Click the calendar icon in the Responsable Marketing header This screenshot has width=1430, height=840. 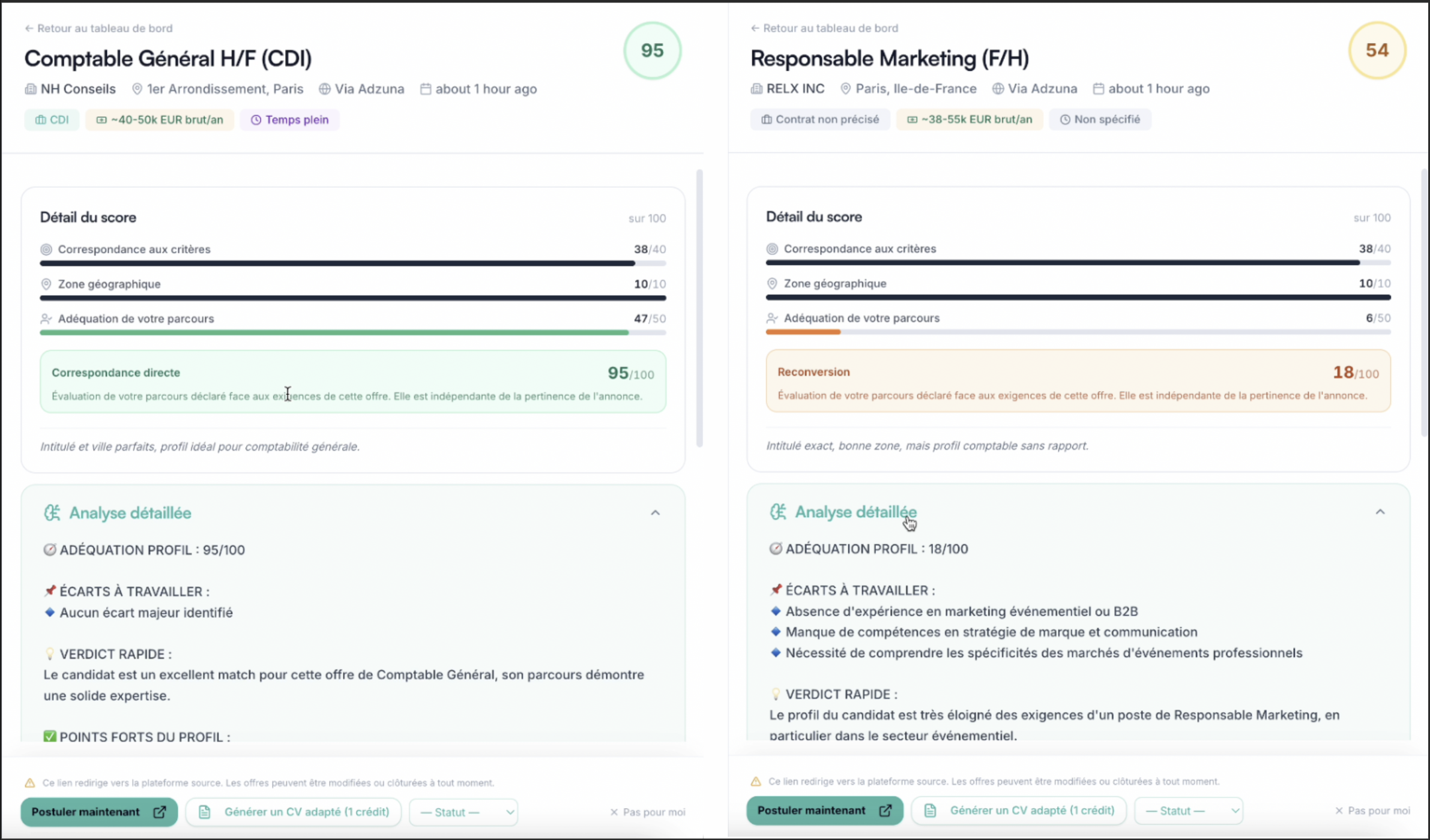1099,88
